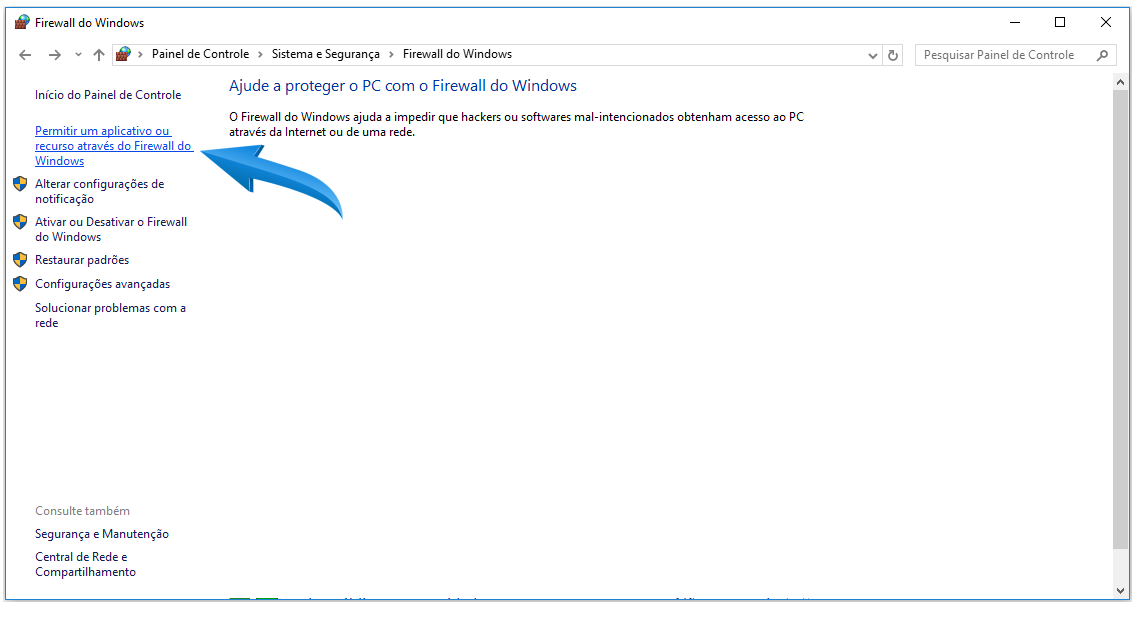
Task: Expand chevron before Painel de Controle breadcrumb
Action: 141,55
